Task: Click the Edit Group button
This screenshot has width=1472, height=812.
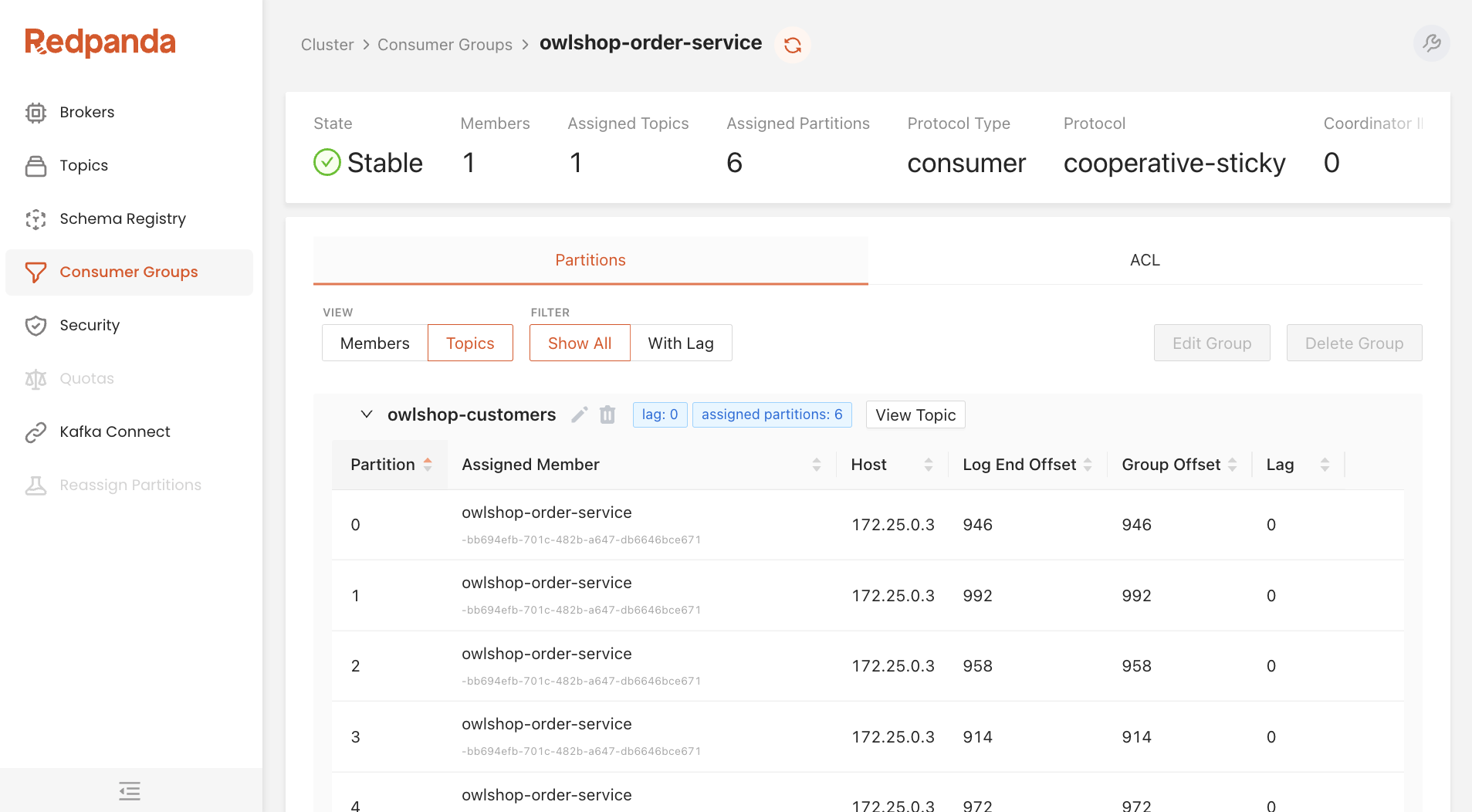Action: (x=1212, y=343)
